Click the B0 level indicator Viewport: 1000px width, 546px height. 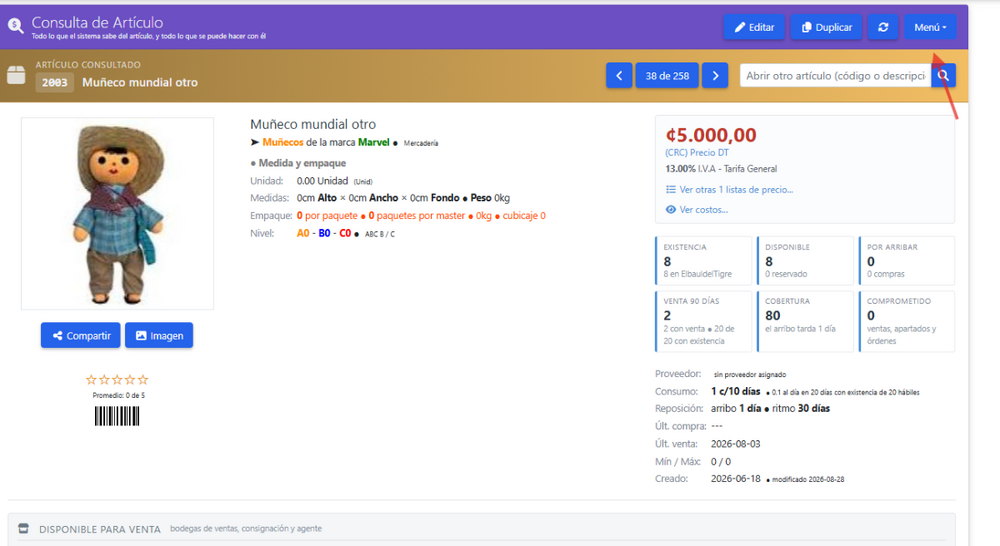pyautogui.click(x=324, y=233)
